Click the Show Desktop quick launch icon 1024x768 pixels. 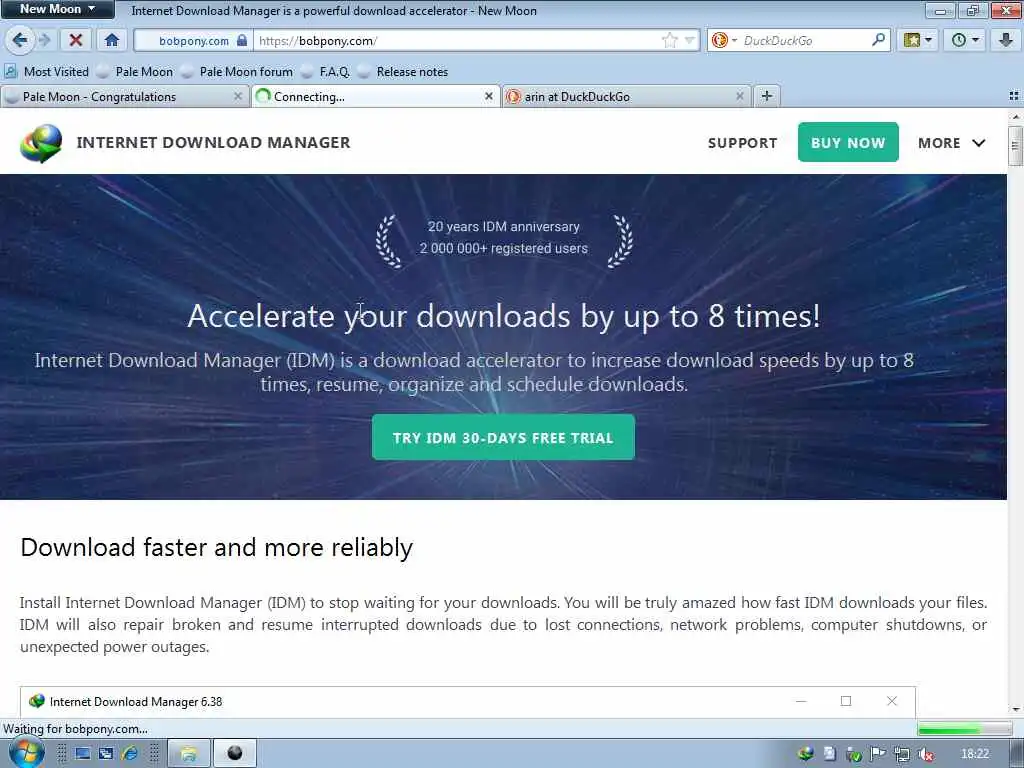[82, 754]
